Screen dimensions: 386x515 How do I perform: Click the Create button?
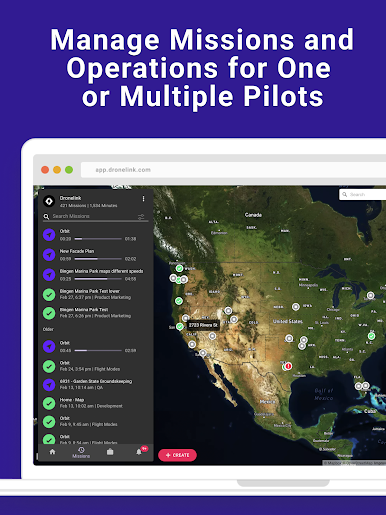[x=177, y=455]
